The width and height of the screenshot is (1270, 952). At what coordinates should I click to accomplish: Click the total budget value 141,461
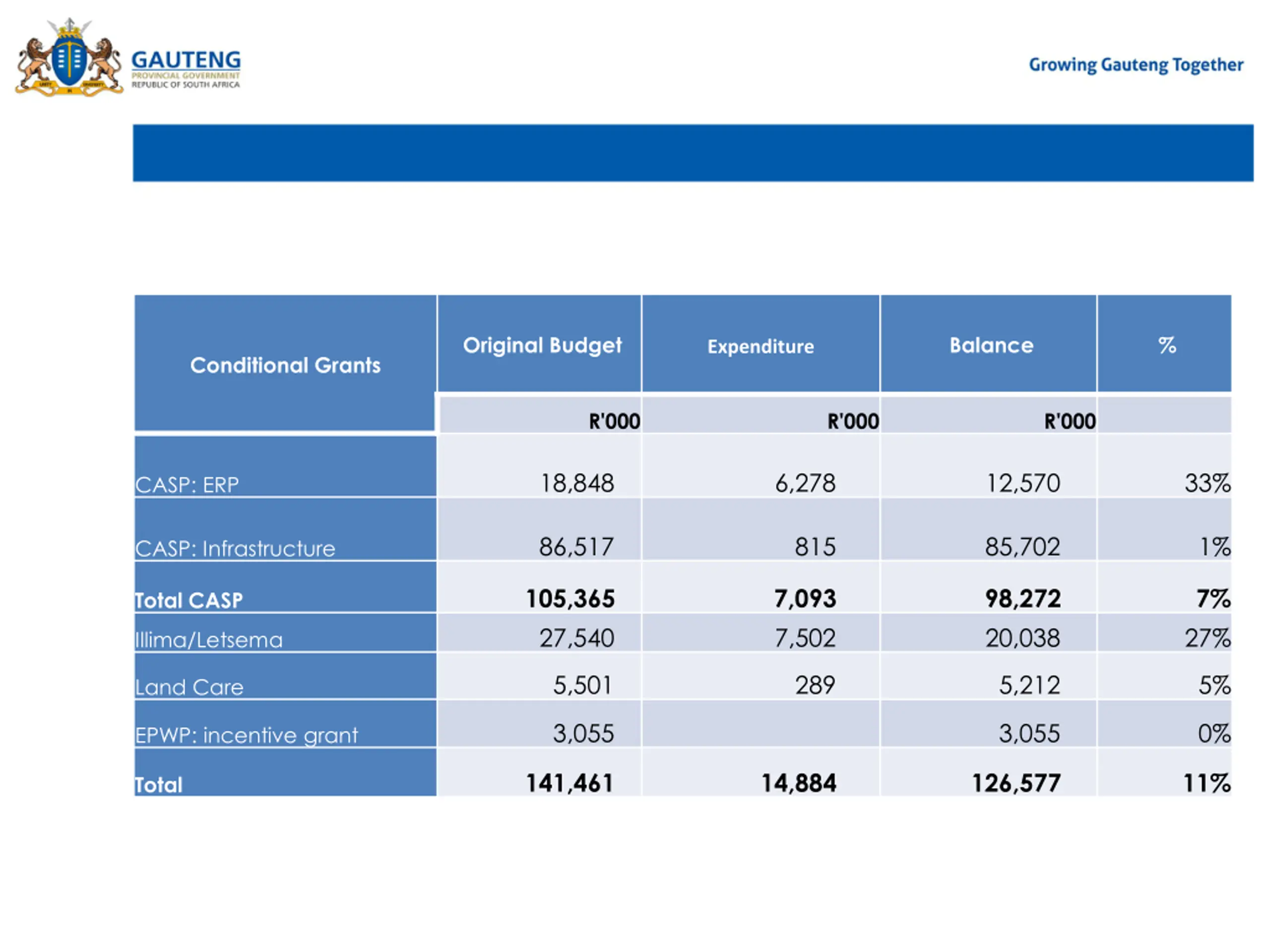coord(570,783)
